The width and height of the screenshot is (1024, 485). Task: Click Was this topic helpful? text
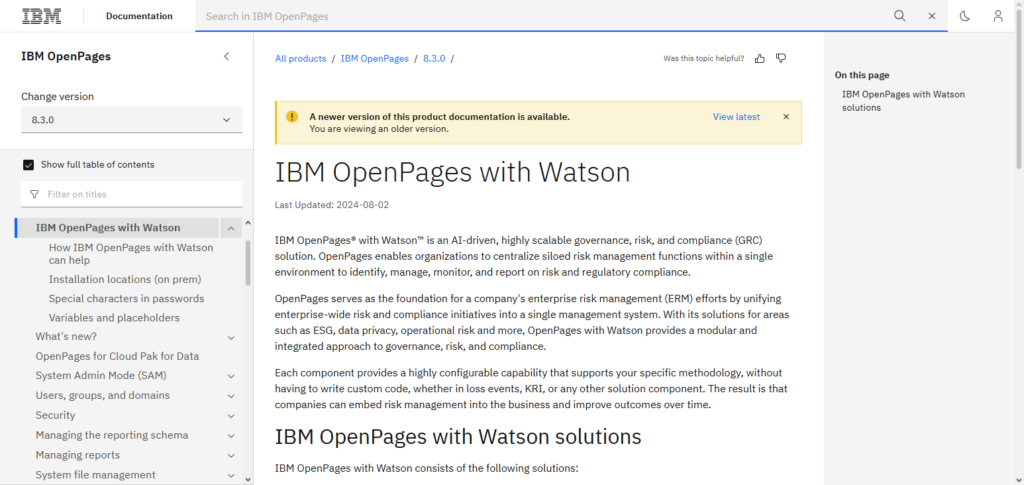pos(703,58)
